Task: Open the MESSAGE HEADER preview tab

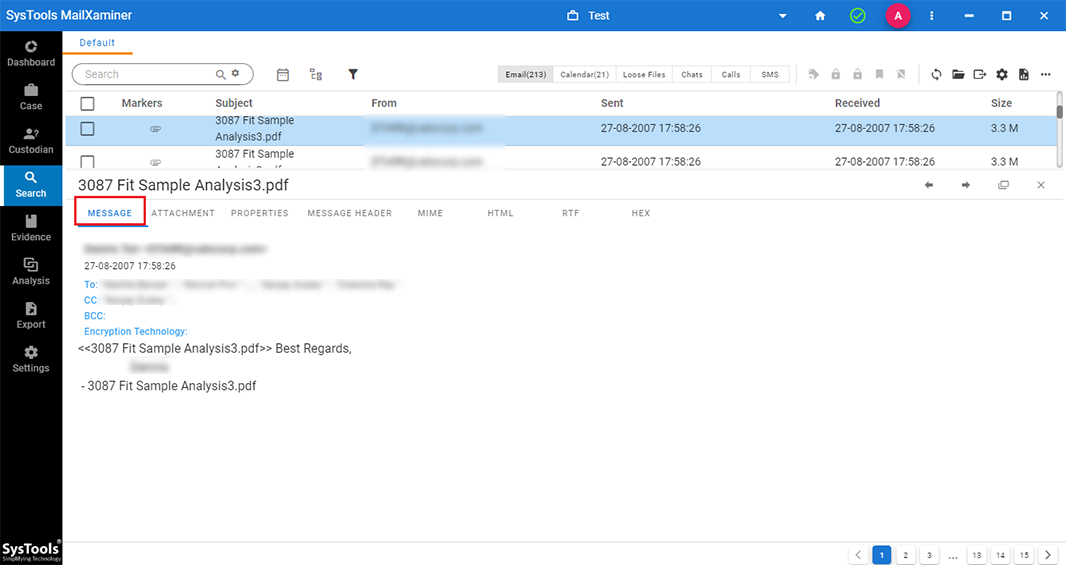Action: (349, 213)
